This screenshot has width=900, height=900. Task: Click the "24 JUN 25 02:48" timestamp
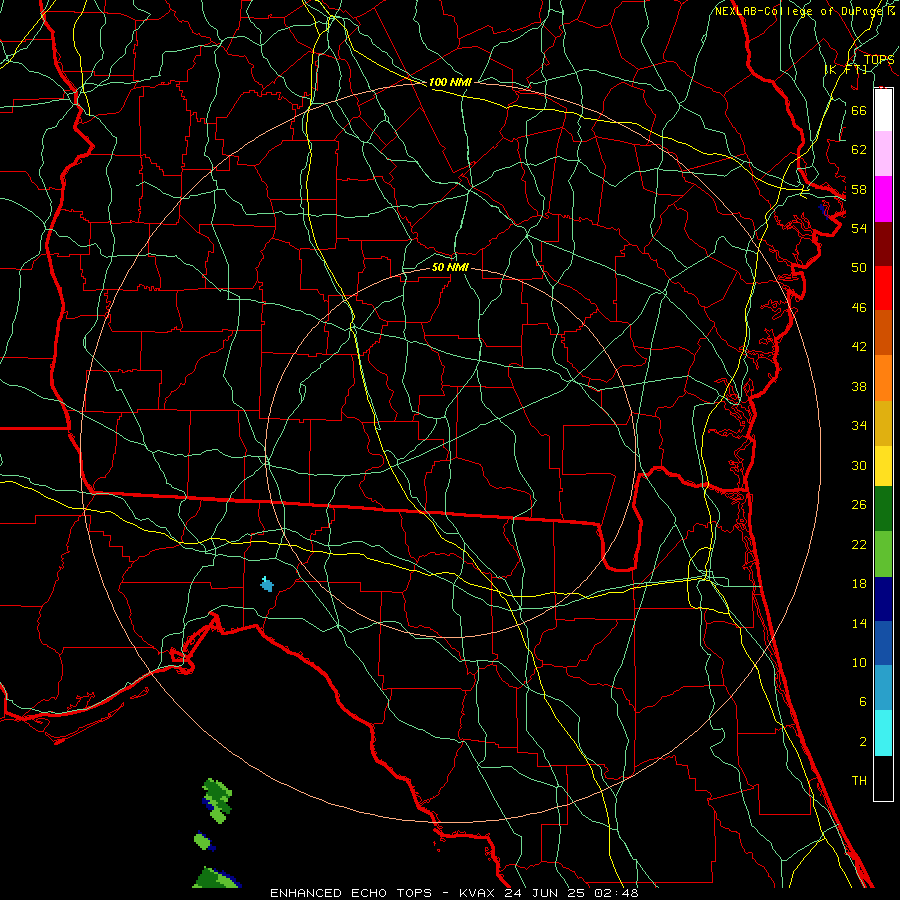(571, 893)
